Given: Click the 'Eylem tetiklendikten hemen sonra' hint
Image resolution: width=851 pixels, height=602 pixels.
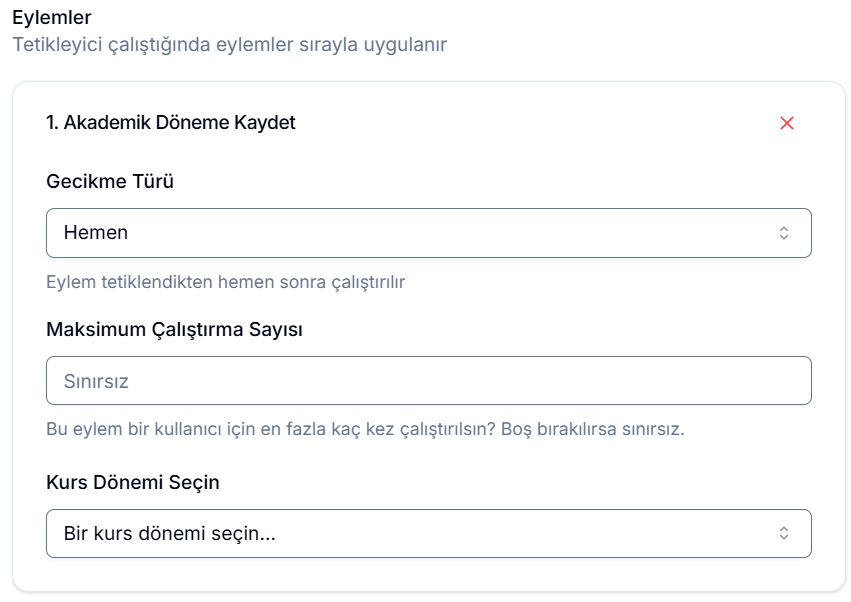Looking at the screenshot, I should 225,282.
